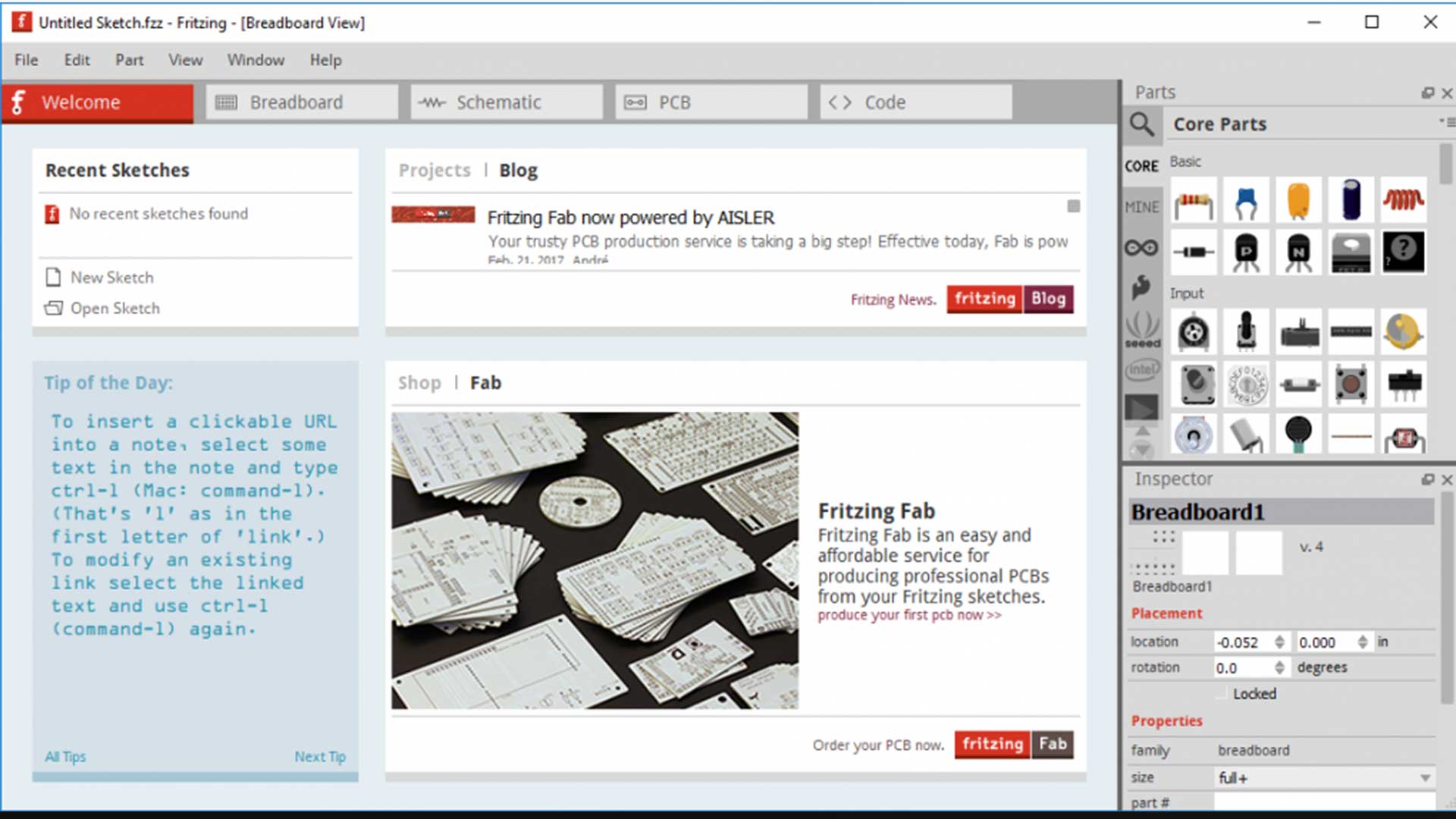1456x819 pixels.
Task: Select the mystery part with question mark
Action: (1403, 252)
